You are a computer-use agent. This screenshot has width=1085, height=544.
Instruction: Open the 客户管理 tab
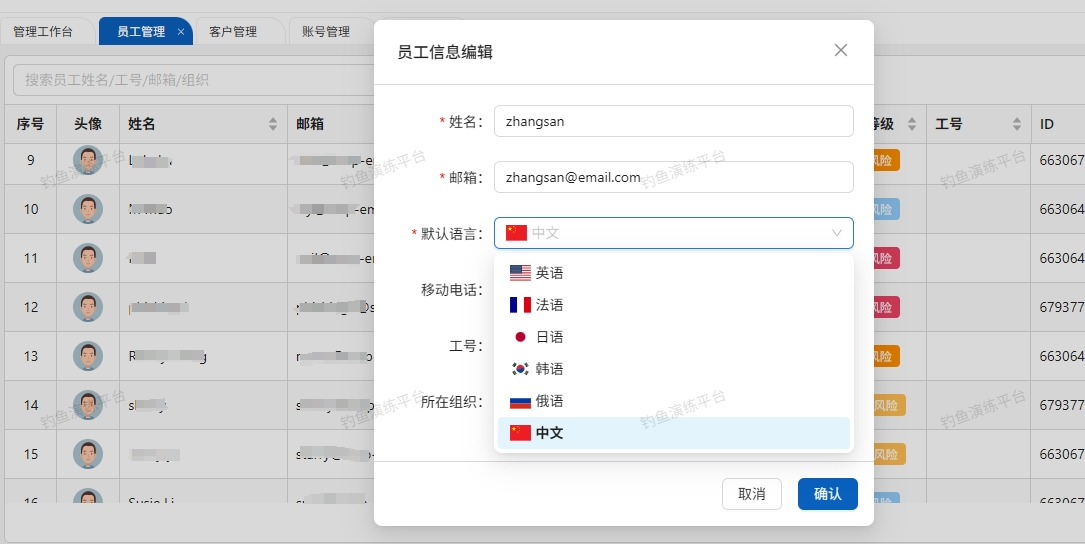(233, 32)
